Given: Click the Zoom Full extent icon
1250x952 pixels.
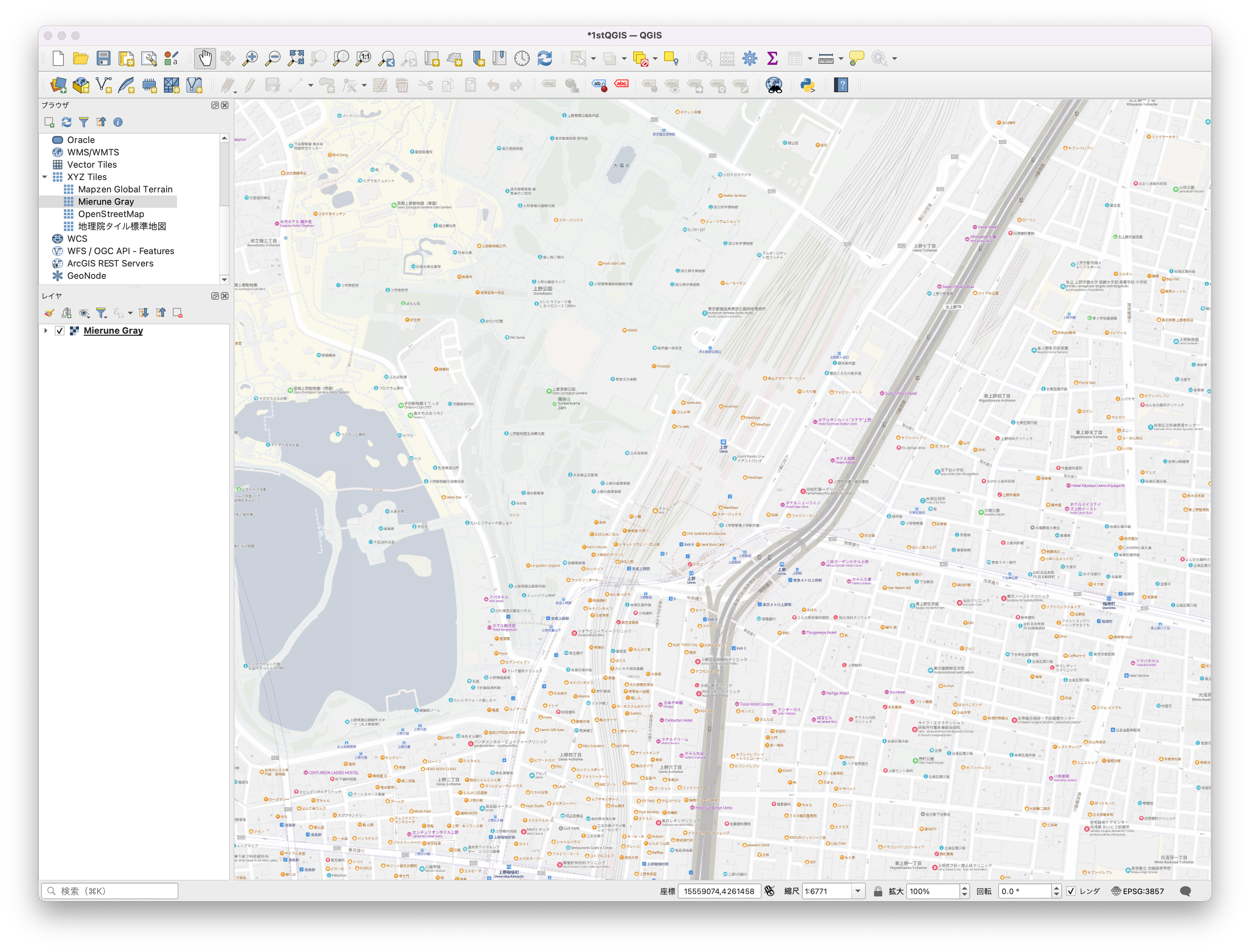Looking at the screenshot, I should pyautogui.click(x=295, y=58).
